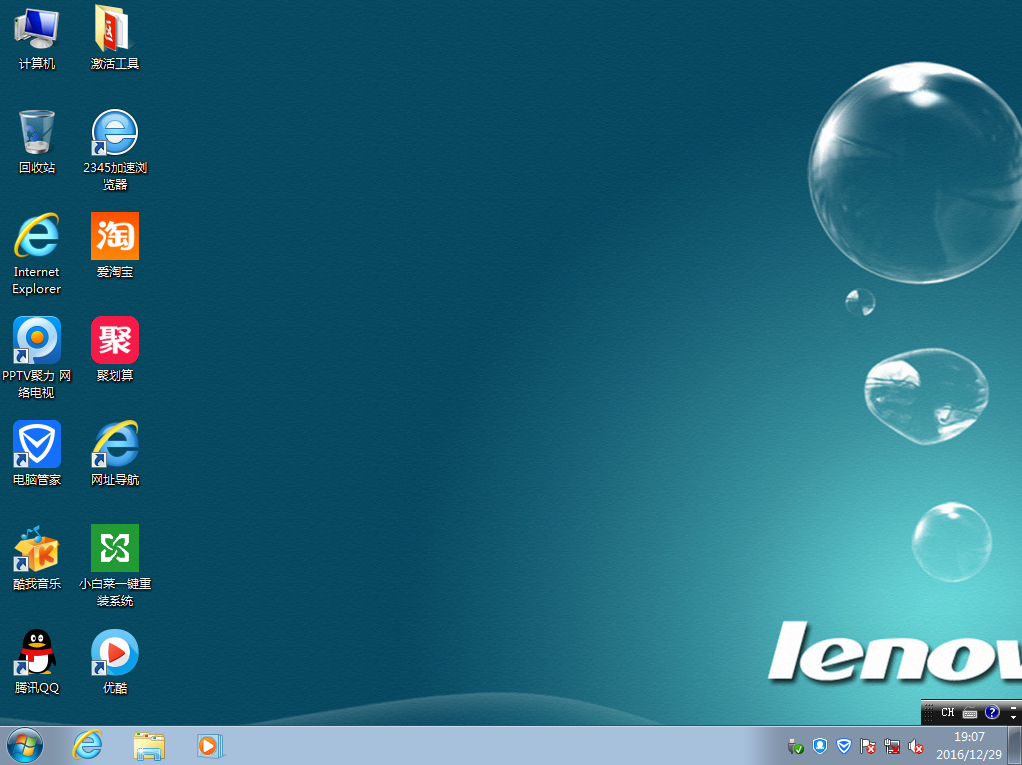This screenshot has width=1022, height=765.
Task: Select the 优酷 video shortcut
Action: click(x=115, y=661)
